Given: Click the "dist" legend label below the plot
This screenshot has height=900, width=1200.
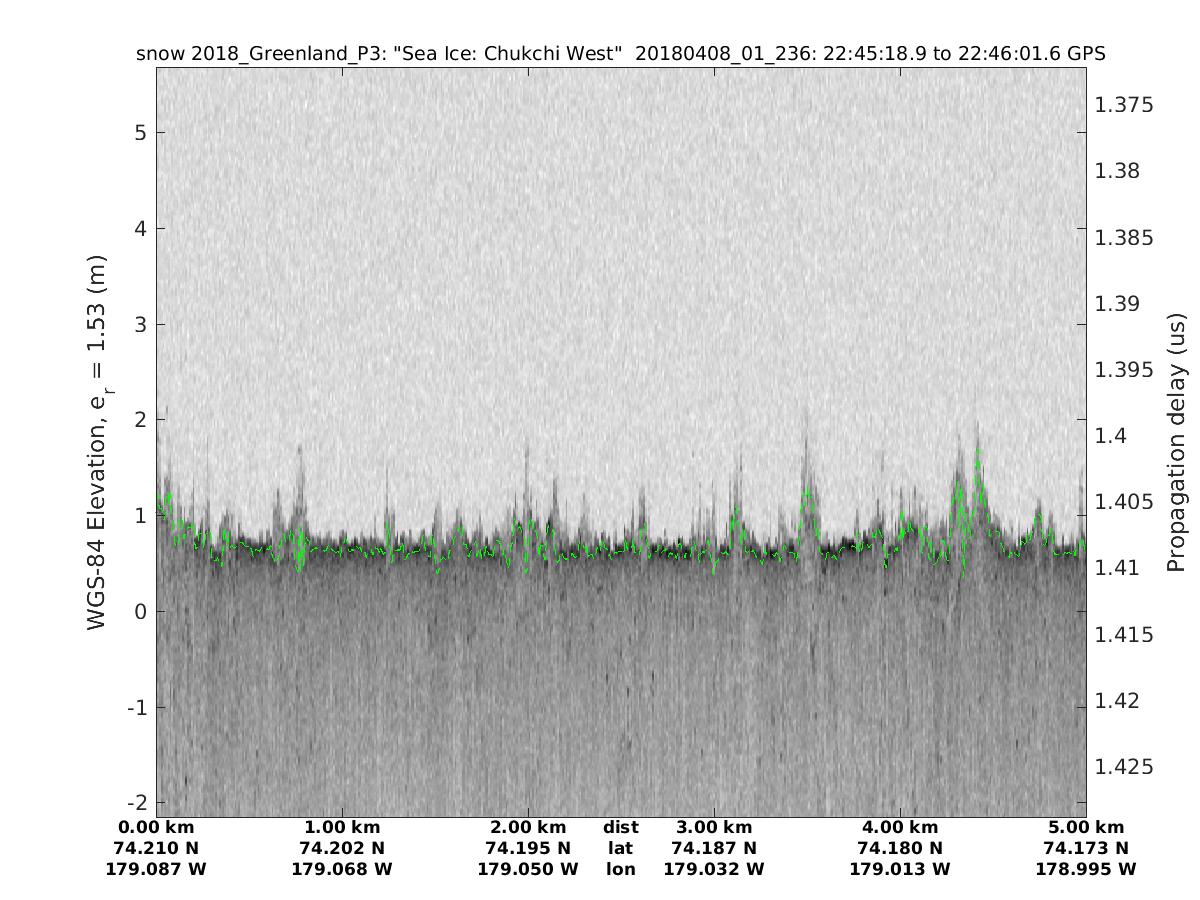Looking at the screenshot, I should pos(621,827).
